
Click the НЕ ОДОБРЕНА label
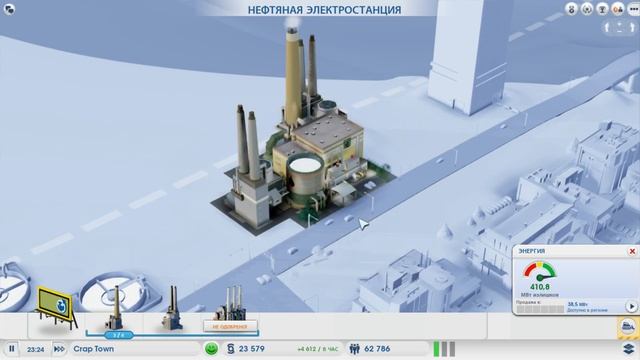(230, 327)
